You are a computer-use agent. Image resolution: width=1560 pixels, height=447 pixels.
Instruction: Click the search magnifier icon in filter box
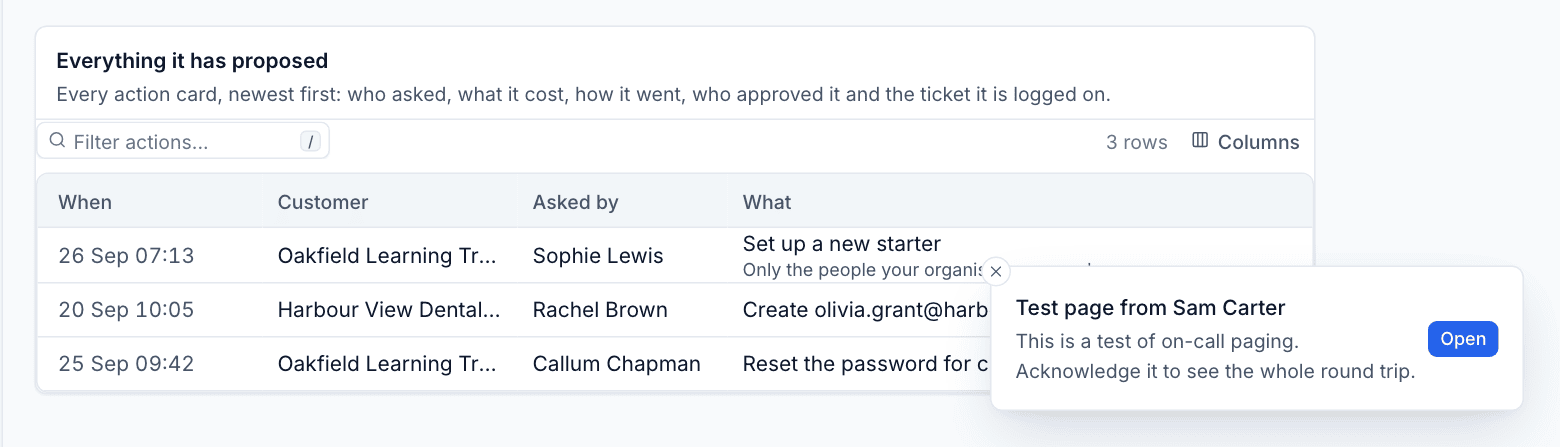(x=57, y=141)
